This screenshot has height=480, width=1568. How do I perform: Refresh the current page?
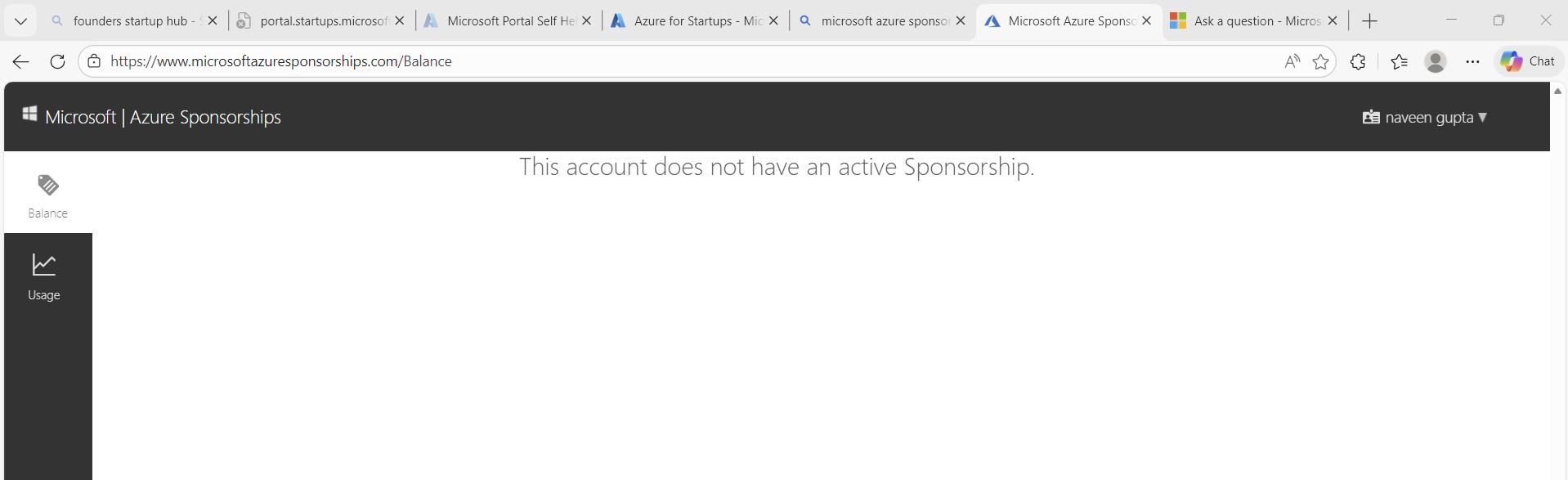point(57,61)
